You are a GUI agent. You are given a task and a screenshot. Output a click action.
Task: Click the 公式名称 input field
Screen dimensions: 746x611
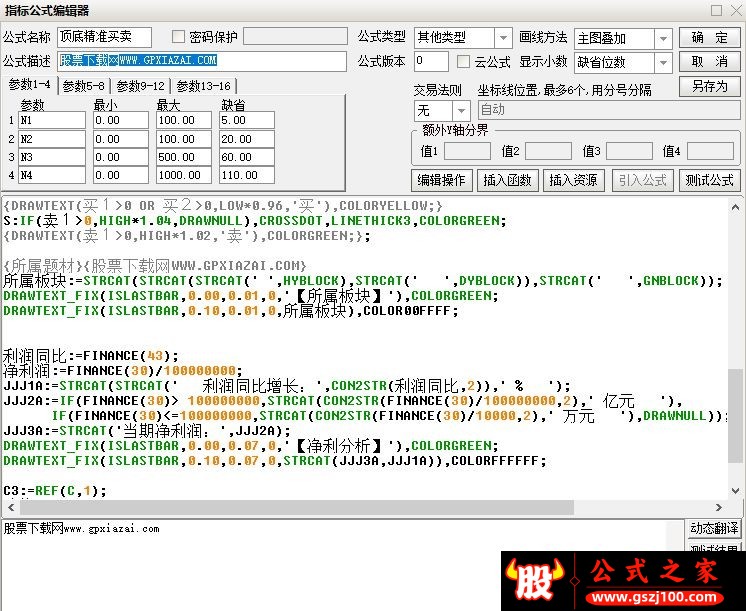coord(104,37)
